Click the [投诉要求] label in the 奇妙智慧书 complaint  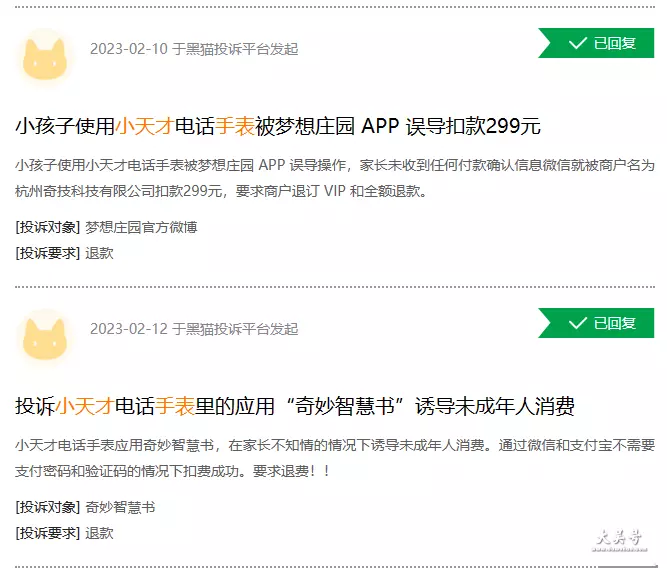[x=48, y=533]
